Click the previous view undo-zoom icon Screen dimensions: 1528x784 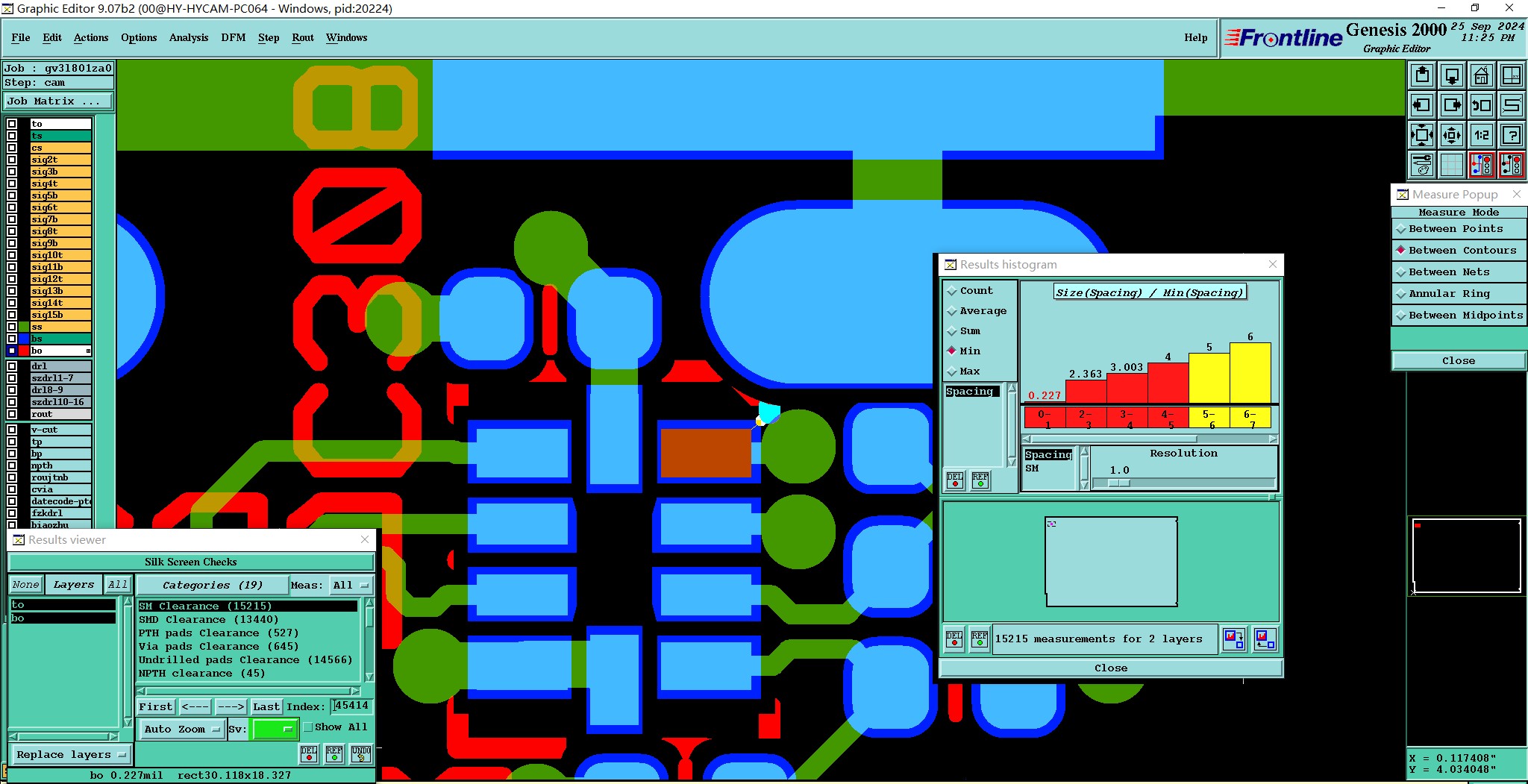pos(1482,105)
